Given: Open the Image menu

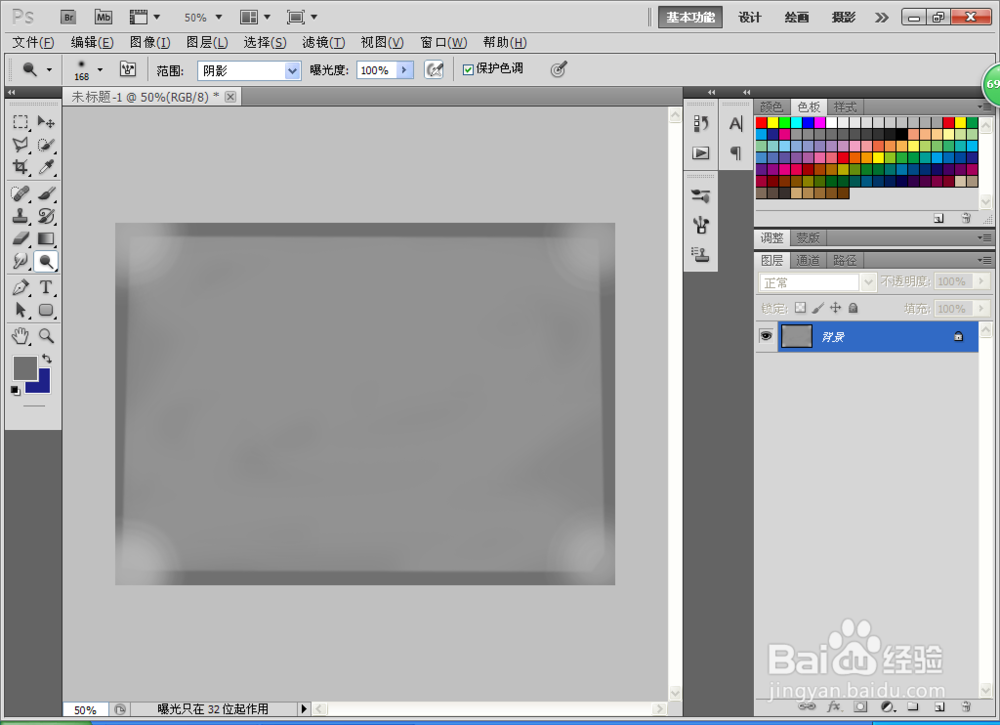Looking at the screenshot, I should [150, 42].
